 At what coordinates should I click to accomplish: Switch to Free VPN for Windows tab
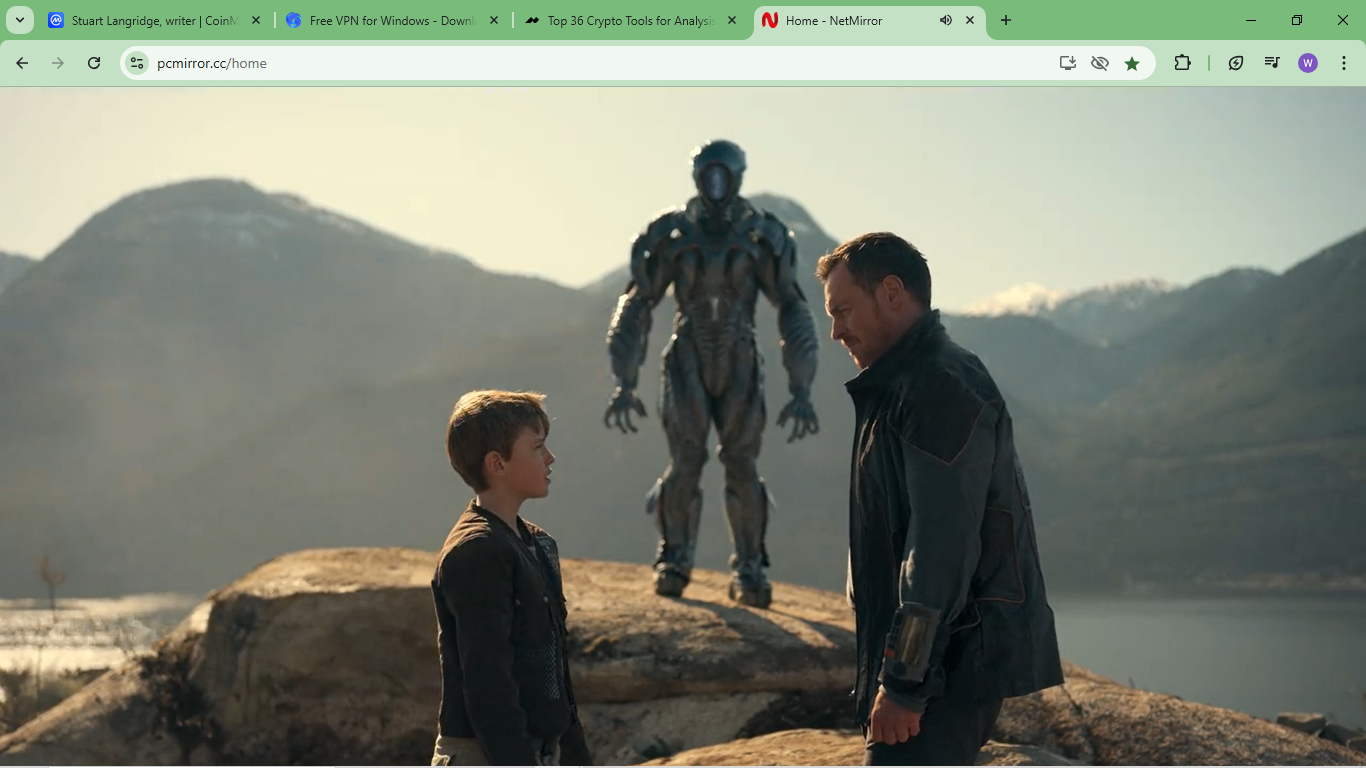[x=392, y=20]
